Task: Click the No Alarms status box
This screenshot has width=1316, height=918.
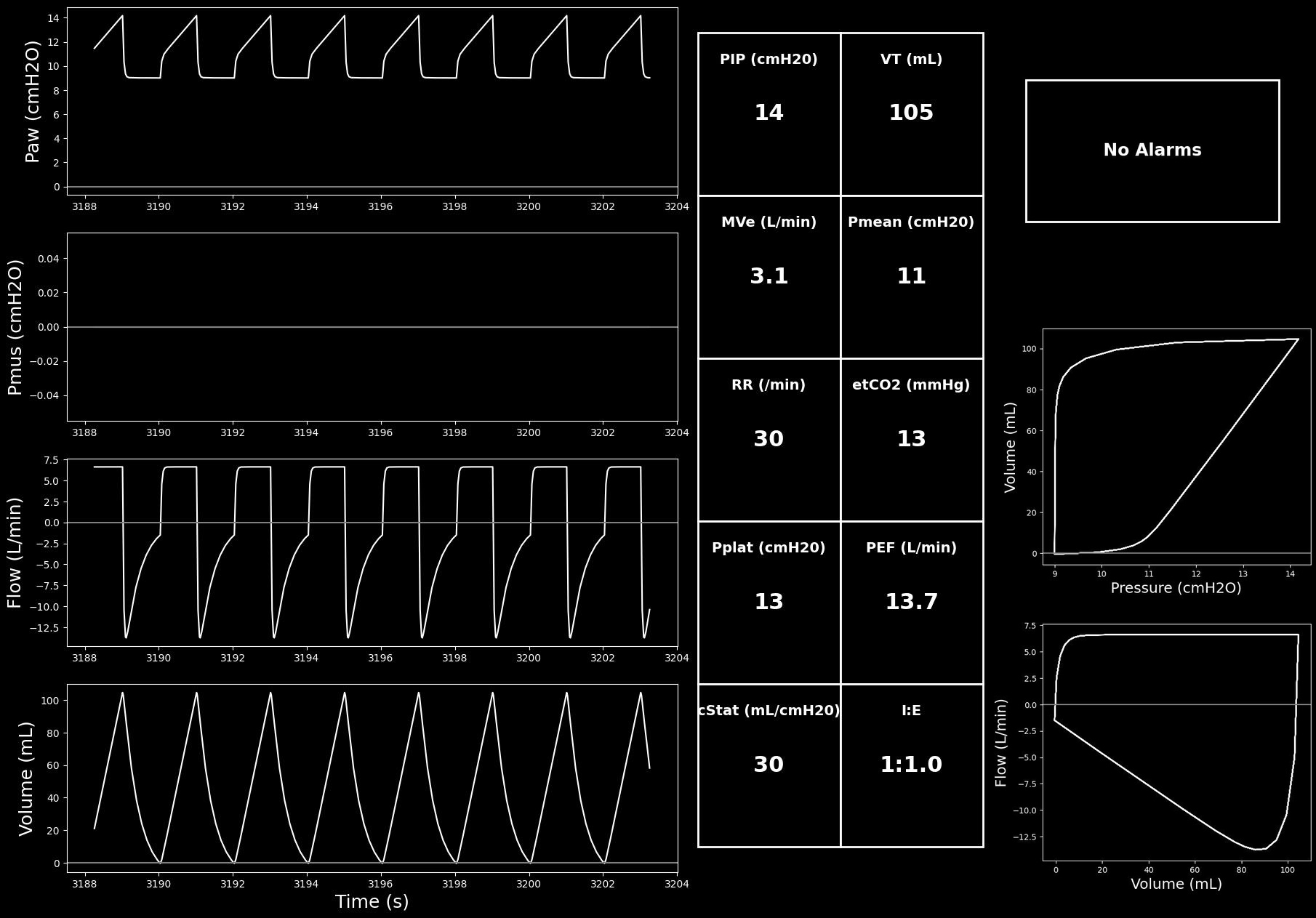Action: pyautogui.click(x=1152, y=150)
